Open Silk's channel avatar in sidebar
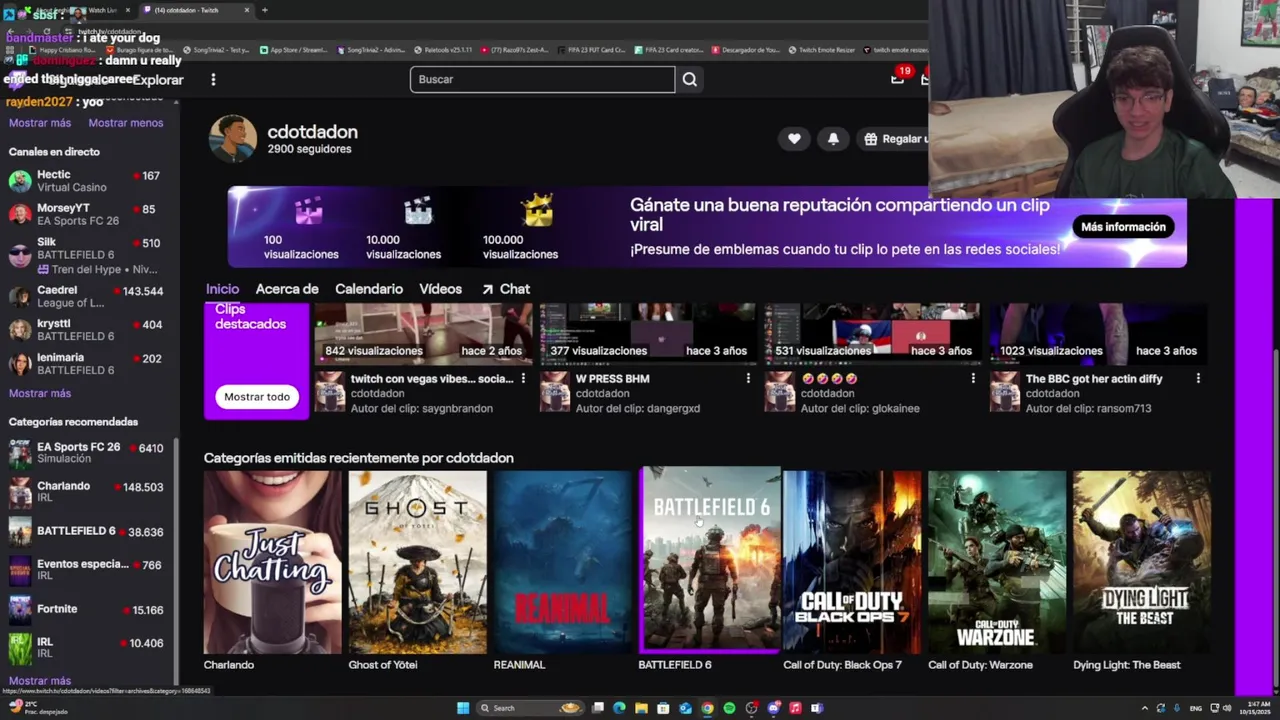The height and width of the screenshot is (720, 1280). tap(20, 255)
